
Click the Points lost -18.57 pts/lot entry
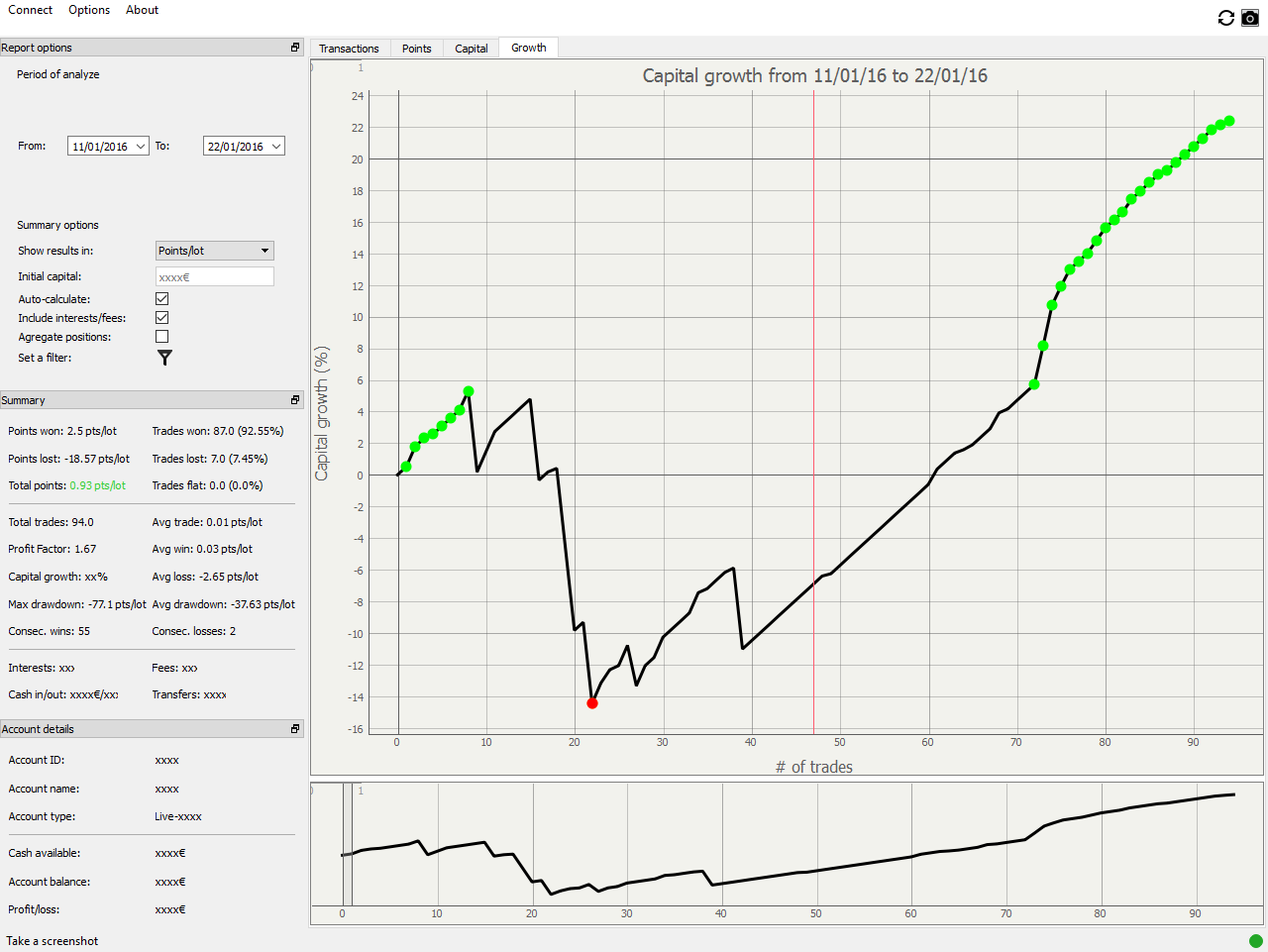(69, 459)
